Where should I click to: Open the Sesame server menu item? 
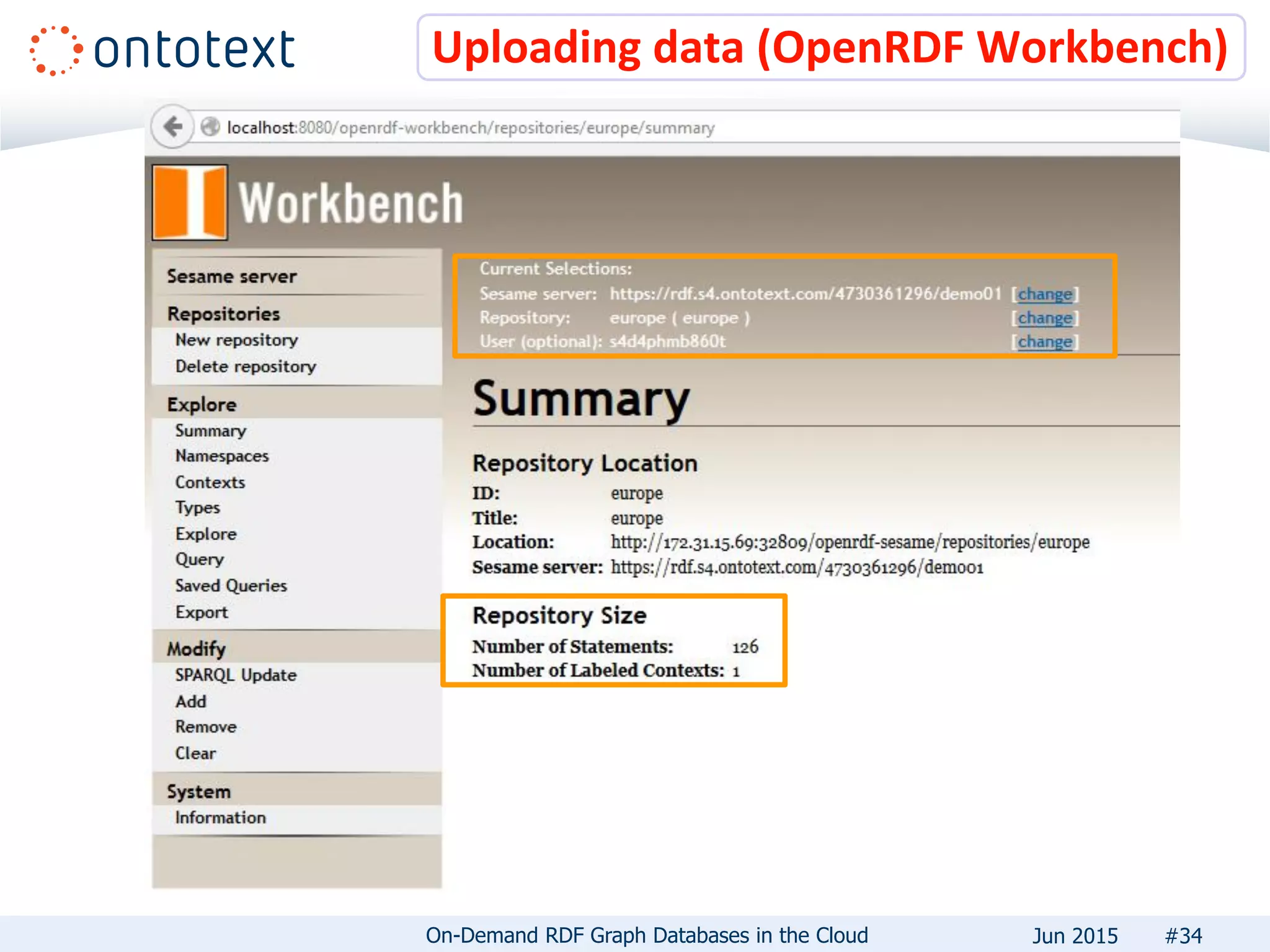(232, 276)
